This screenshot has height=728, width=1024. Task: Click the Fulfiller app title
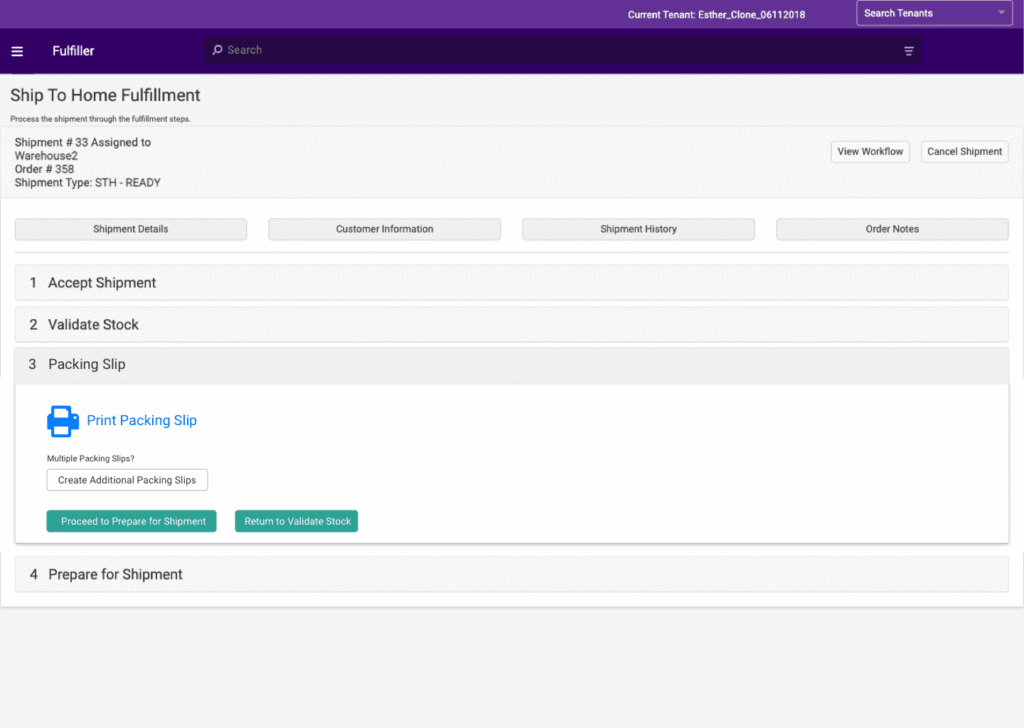[x=73, y=51]
